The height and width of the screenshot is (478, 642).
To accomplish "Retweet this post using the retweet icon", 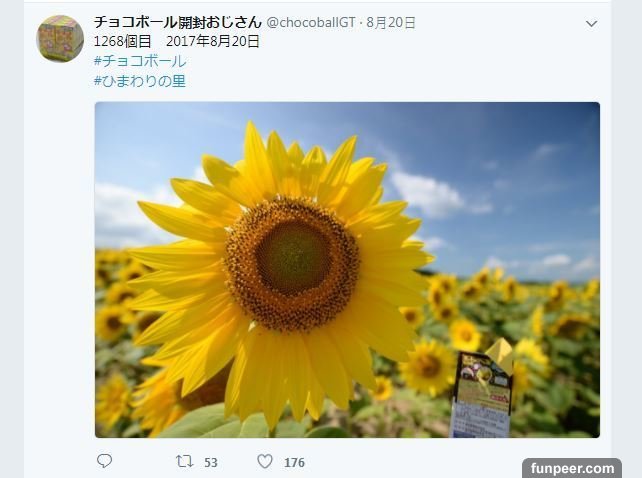I will click(x=185, y=462).
